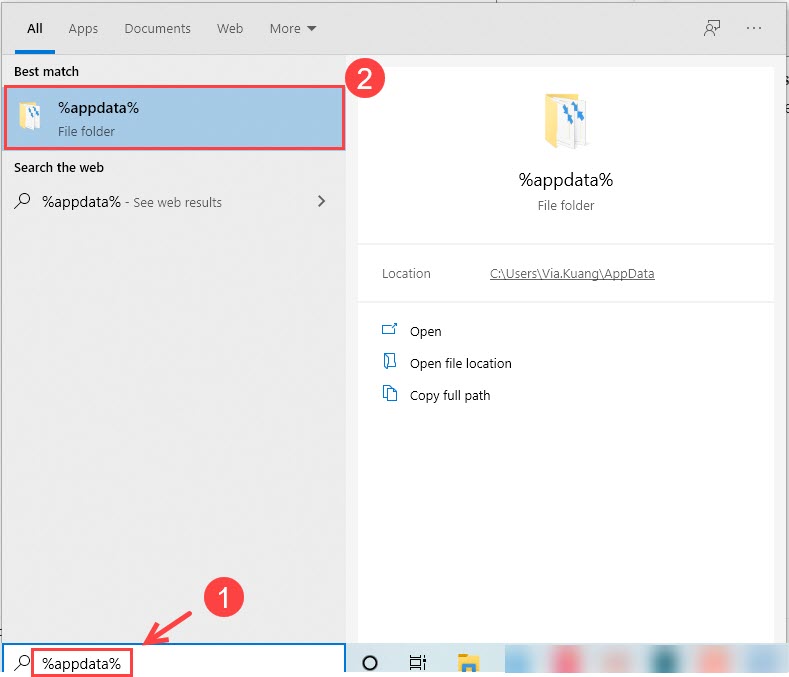789x677 pixels.
Task: Launch File Explorer from the taskbar
Action: (468, 662)
